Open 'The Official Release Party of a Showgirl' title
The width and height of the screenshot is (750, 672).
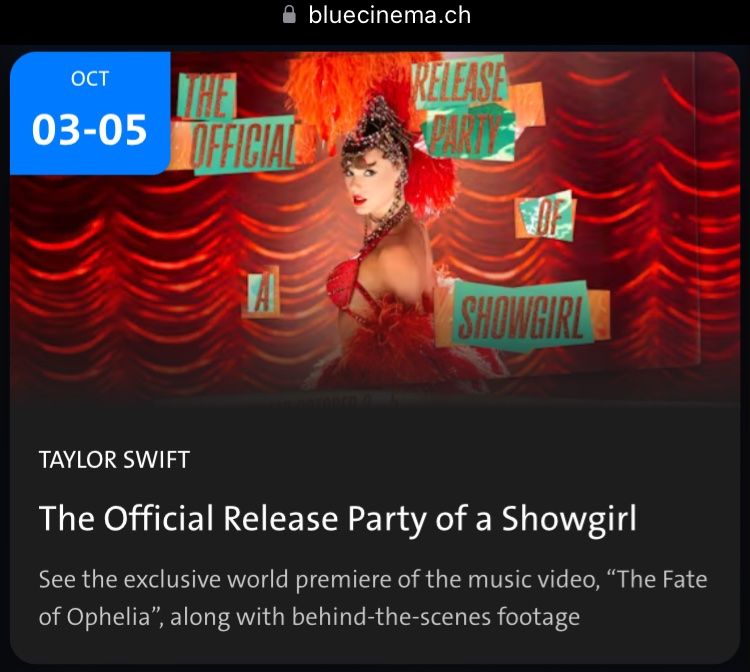tap(338, 518)
